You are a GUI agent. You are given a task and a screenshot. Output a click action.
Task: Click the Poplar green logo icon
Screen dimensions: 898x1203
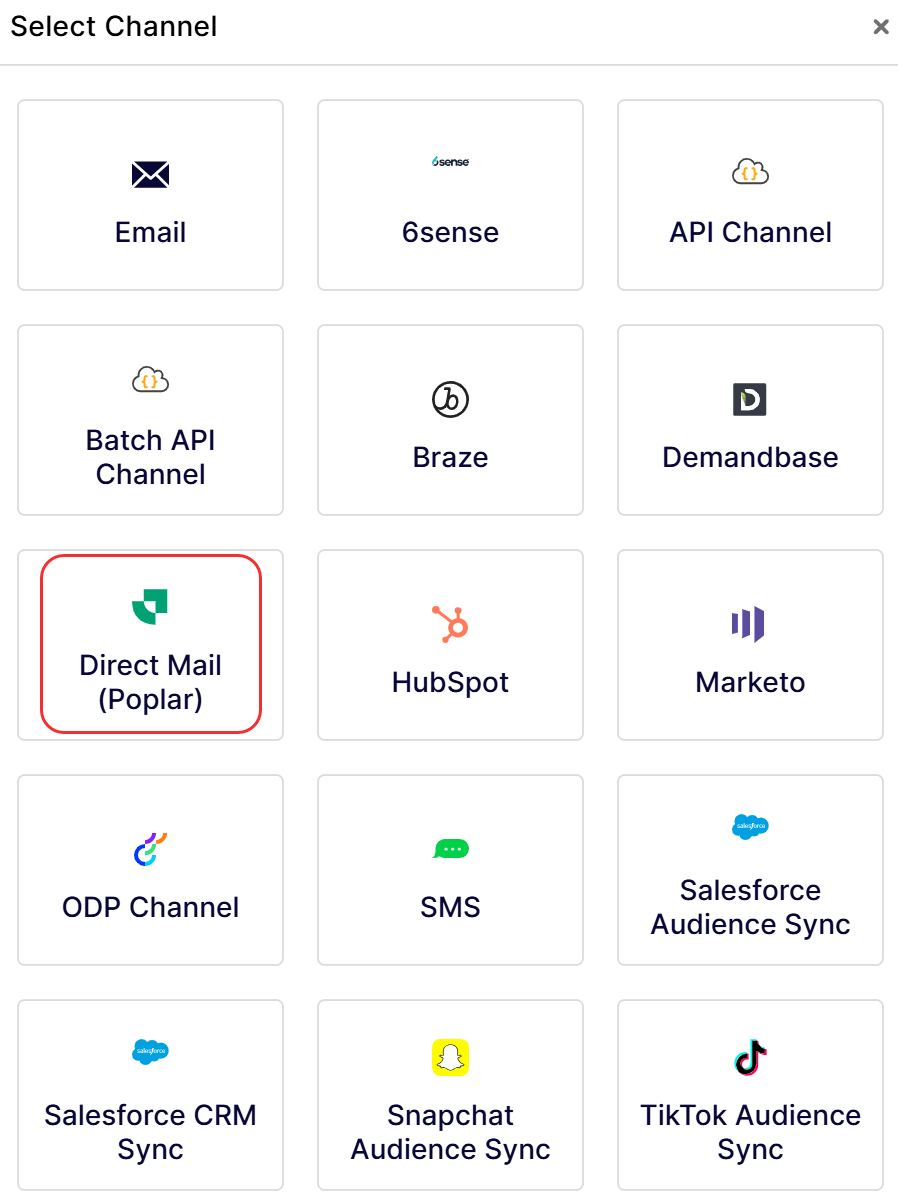click(150, 606)
